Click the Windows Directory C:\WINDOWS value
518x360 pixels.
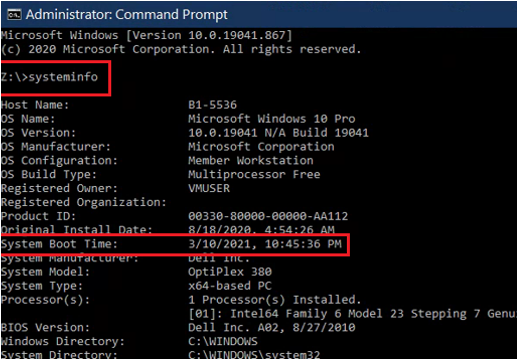pos(223,342)
